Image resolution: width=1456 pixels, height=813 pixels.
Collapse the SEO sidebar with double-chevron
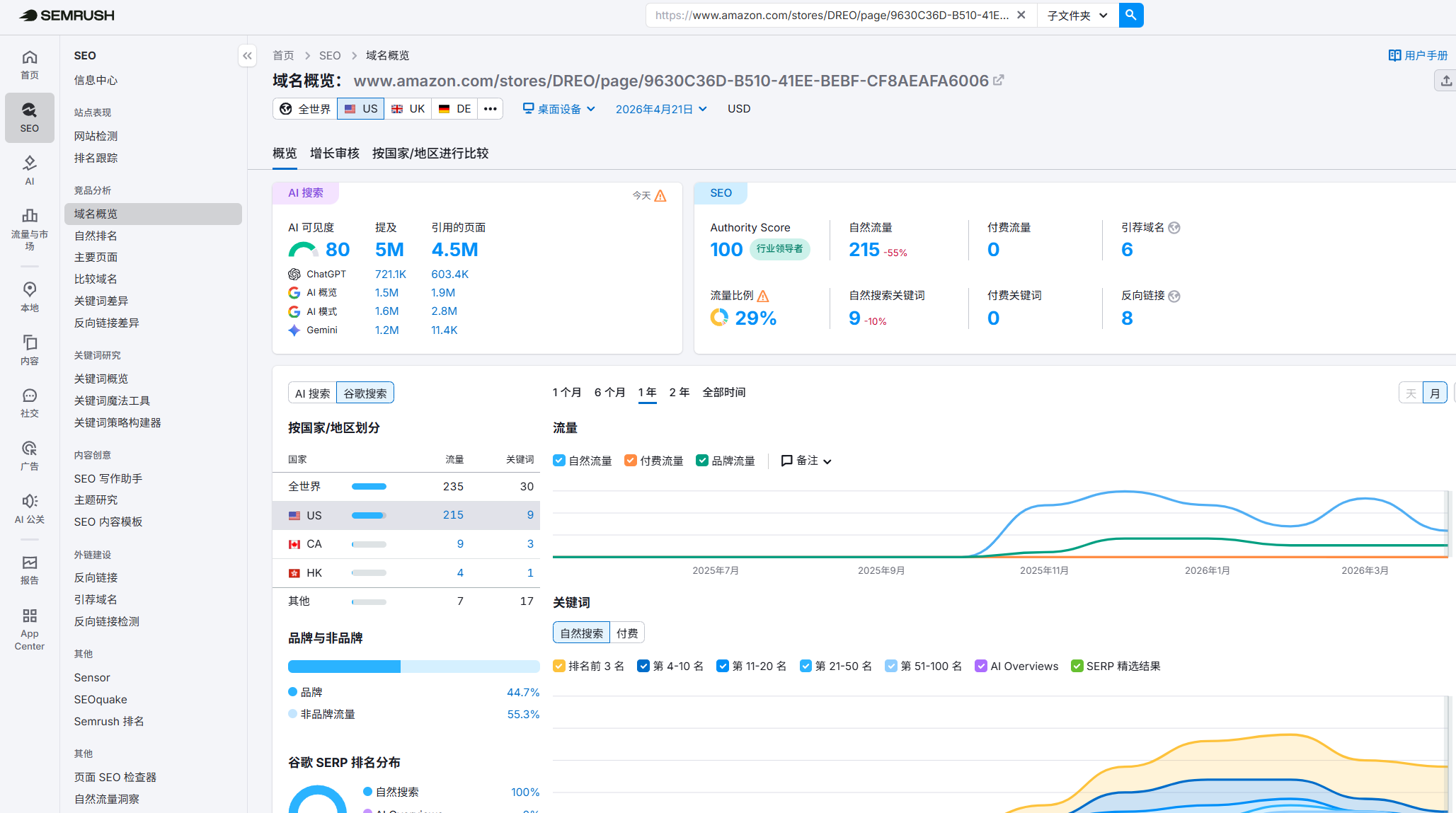pos(247,56)
